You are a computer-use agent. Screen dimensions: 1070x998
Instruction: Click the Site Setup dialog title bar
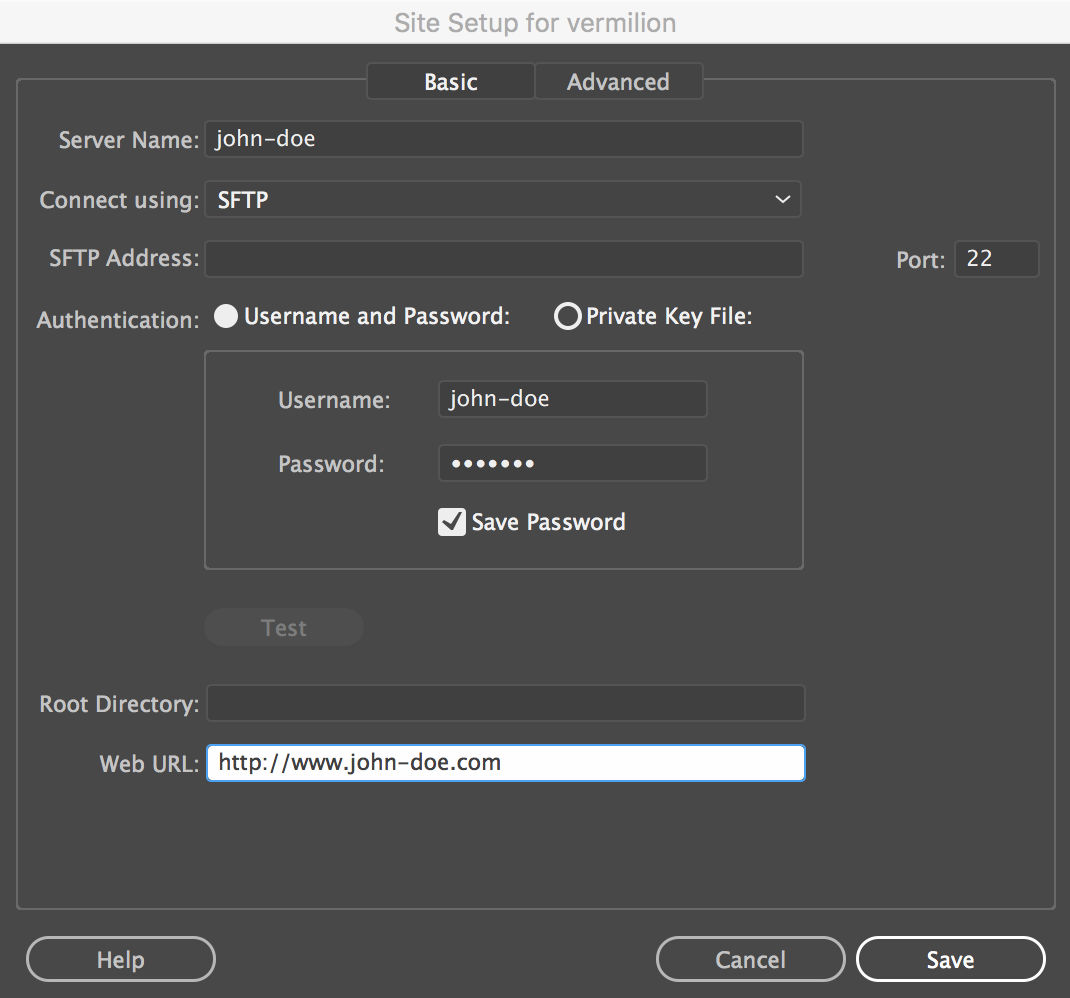point(535,21)
